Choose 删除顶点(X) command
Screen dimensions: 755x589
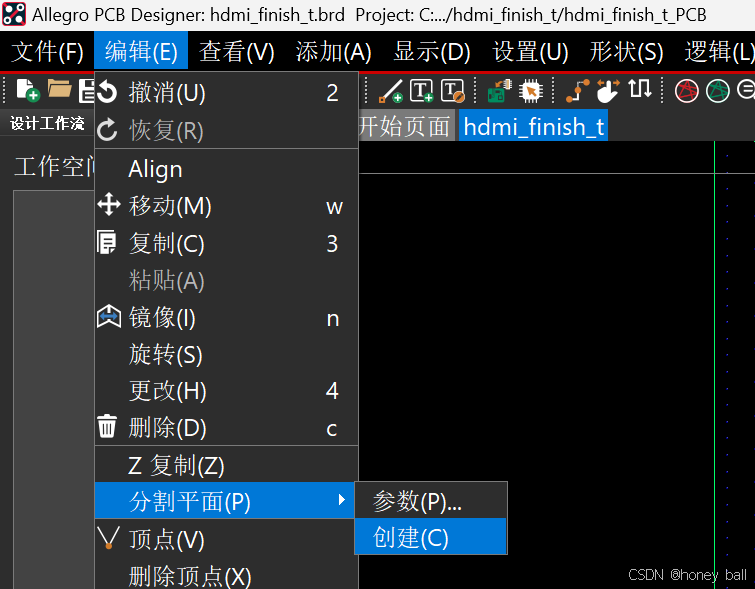pyautogui.click(x=226, y=574)
